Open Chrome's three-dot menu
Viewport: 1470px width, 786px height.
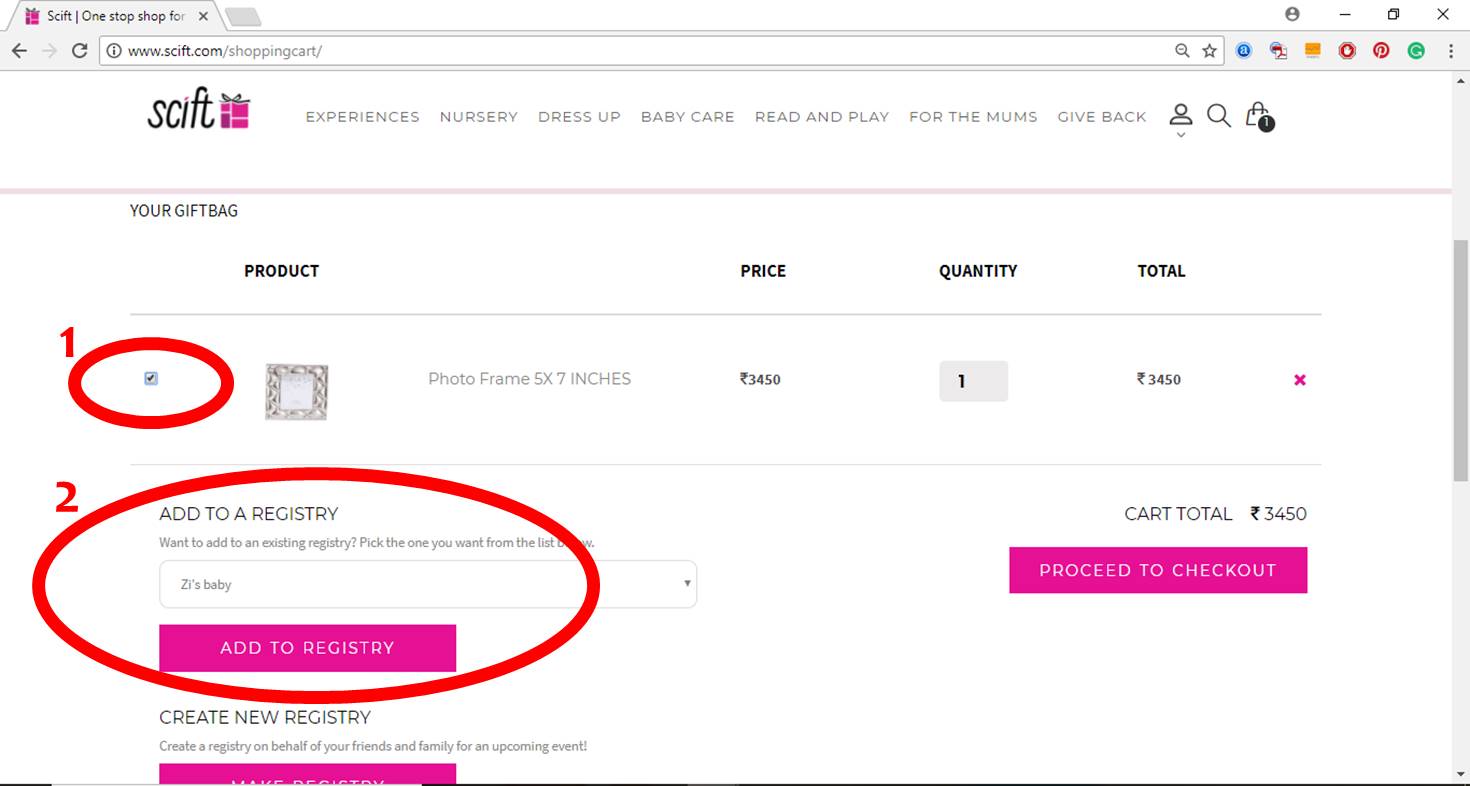tap(1450, 51)
